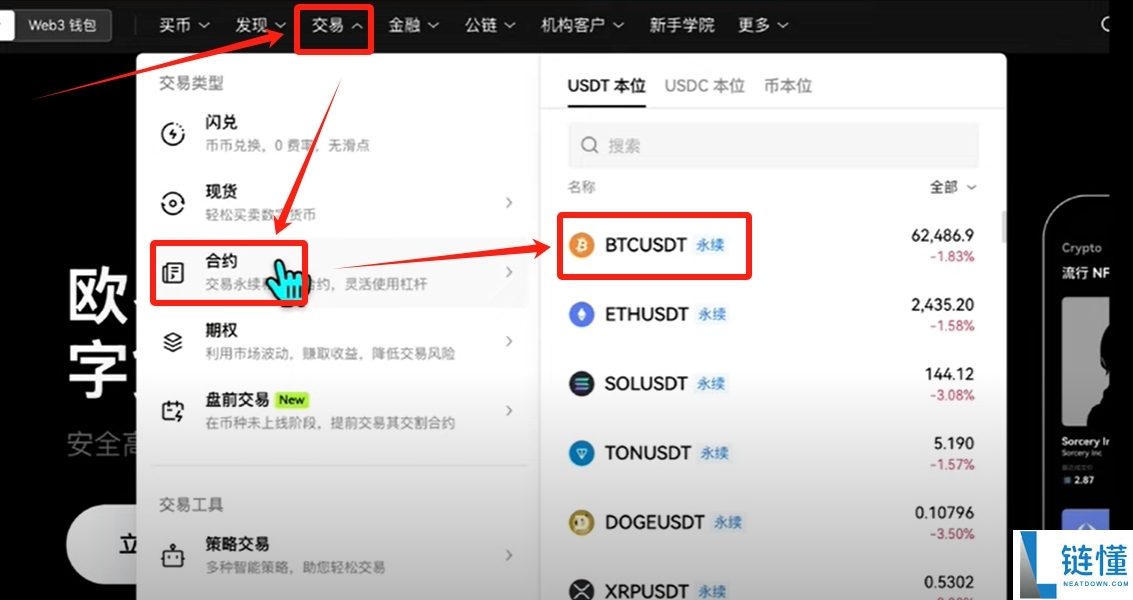
Task: Click the 现货 spot trading icon
Action: 173,203
